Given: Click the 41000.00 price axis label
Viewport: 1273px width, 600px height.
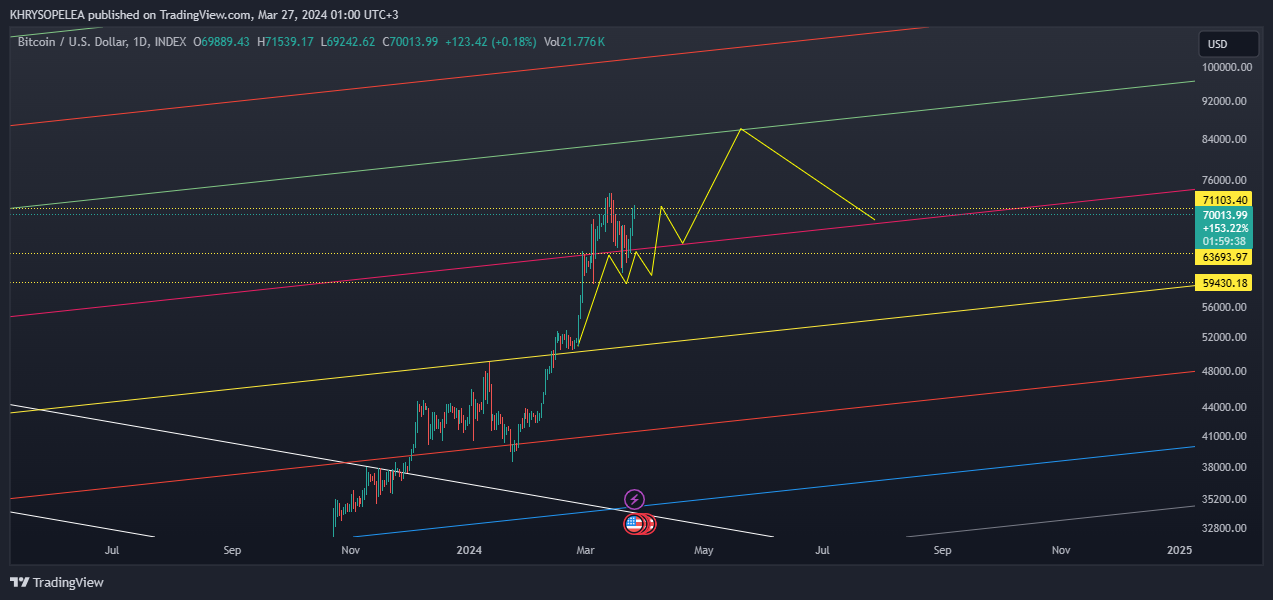Looking at the screenshot, I should [x=1226, y=436].
